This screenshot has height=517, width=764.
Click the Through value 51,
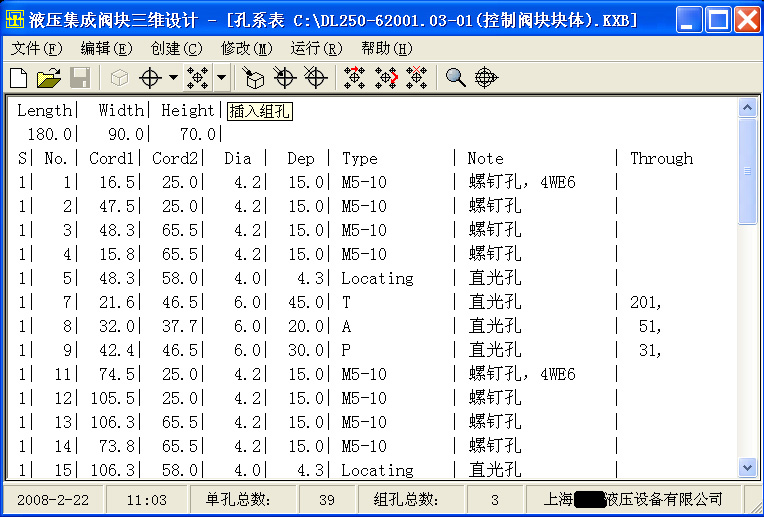[x=650, y=326]
